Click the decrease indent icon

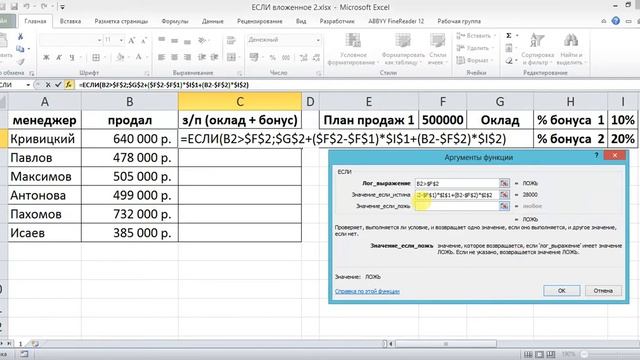tap(202, 58)
